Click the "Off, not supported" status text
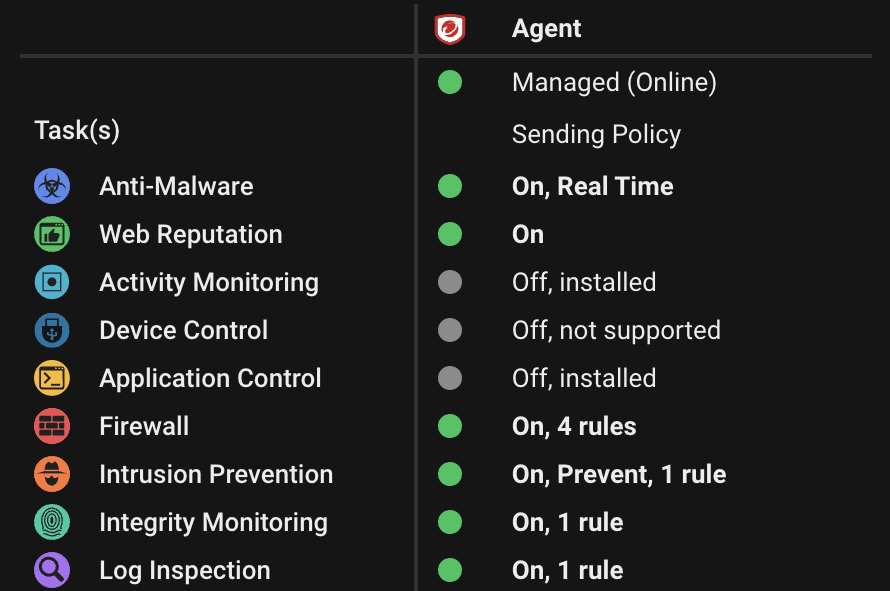Viewport: 890px width, 591px height. pyautogui.click(x=616, y=330)
